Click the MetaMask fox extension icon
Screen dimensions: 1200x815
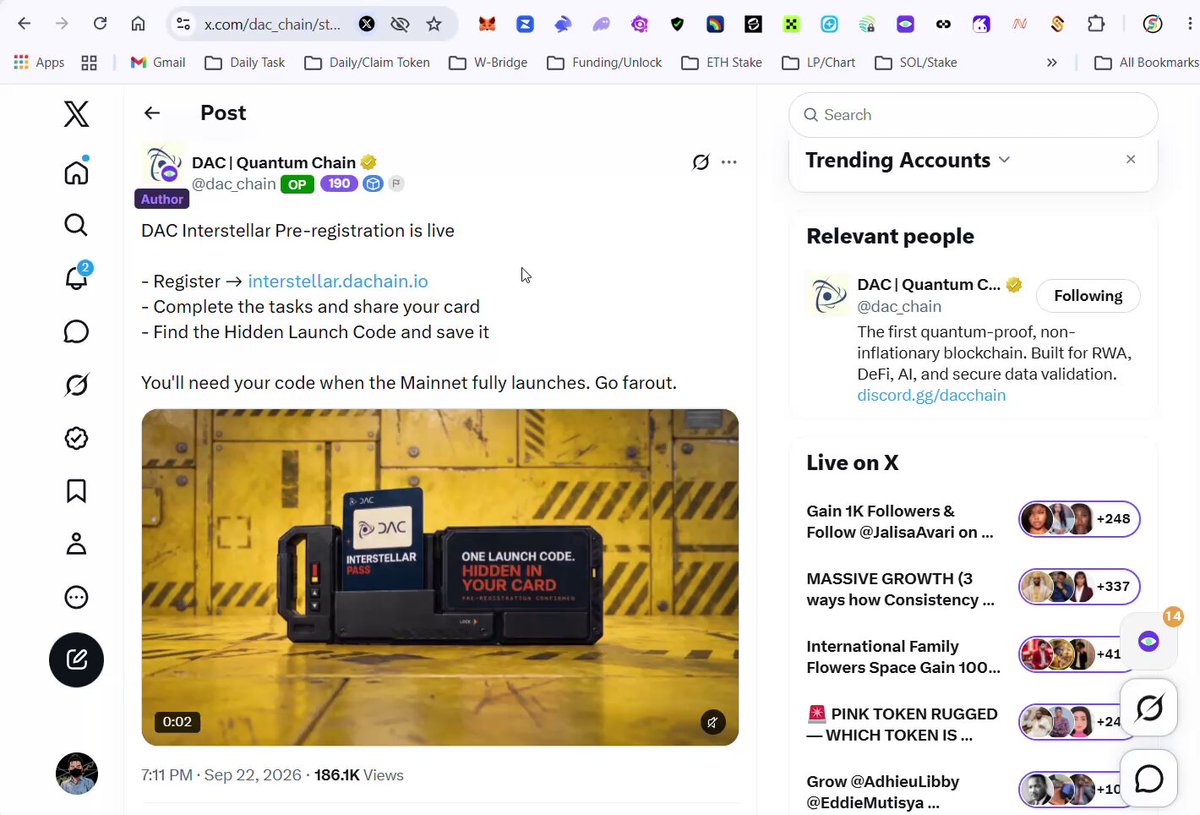click(486, 24)
